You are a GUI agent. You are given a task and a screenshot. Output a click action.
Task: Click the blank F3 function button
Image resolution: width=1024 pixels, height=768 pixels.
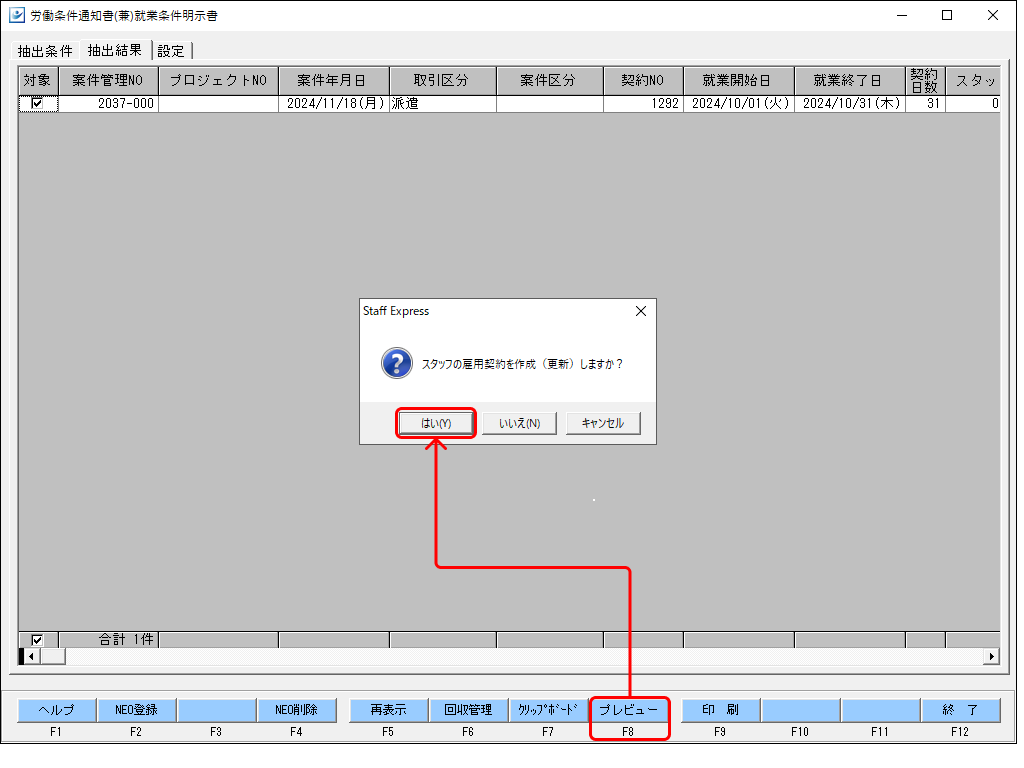click(216, 710)
